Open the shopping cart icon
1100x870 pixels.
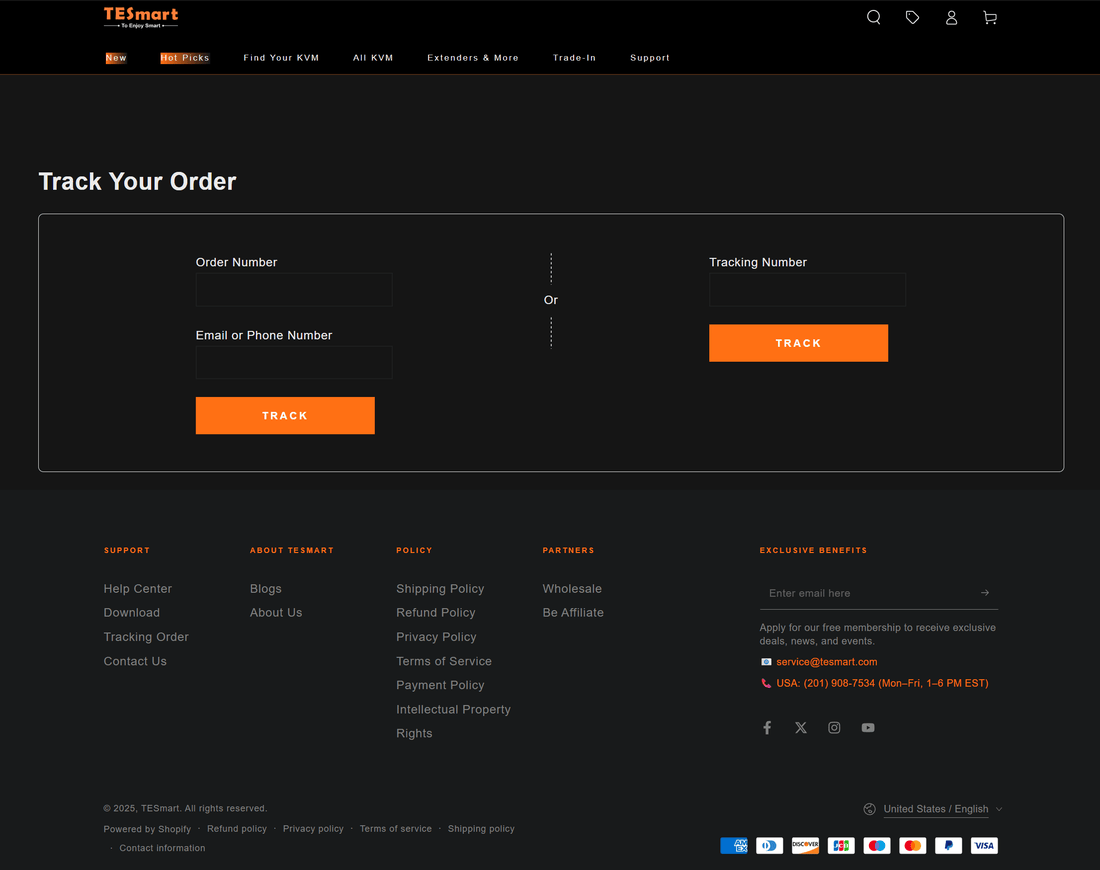pos(990,18)
